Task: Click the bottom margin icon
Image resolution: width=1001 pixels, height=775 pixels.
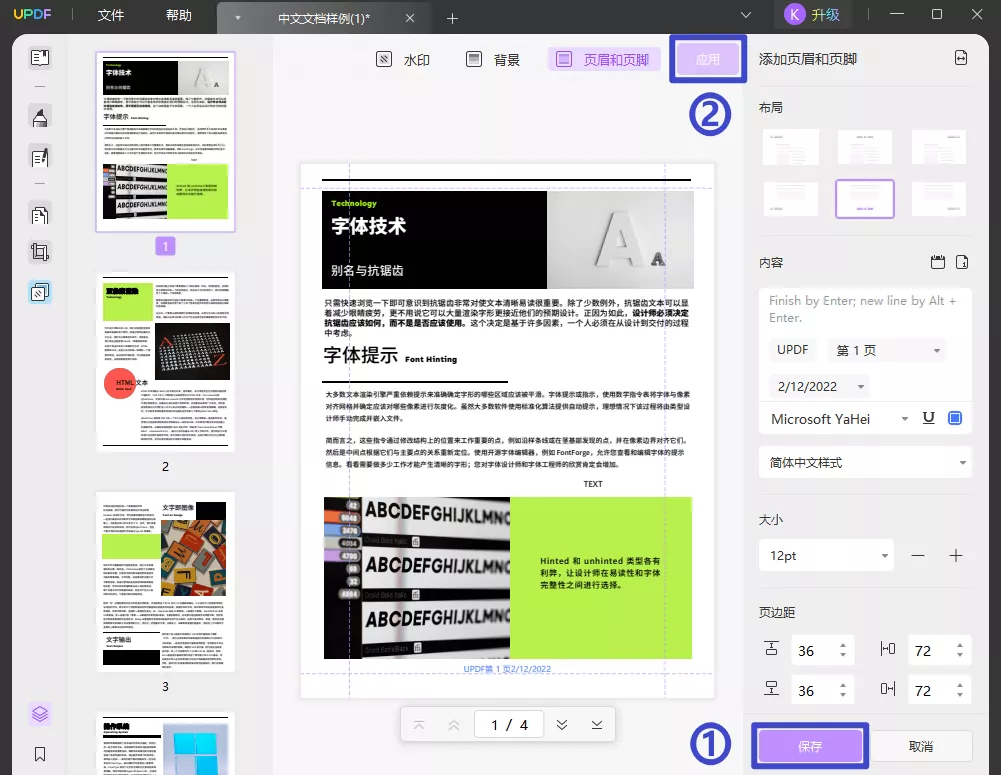Action: point(771,689)
